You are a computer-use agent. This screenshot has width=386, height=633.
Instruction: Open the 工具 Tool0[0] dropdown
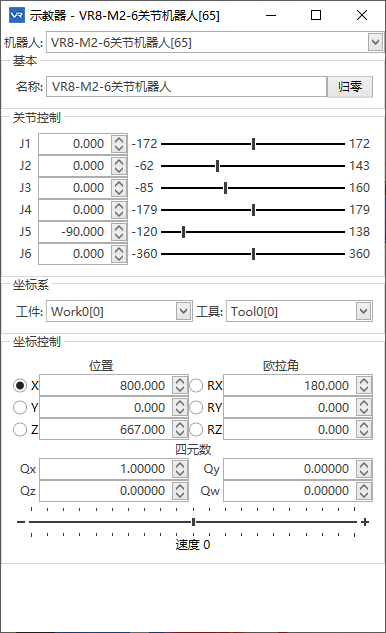point(363,311)
